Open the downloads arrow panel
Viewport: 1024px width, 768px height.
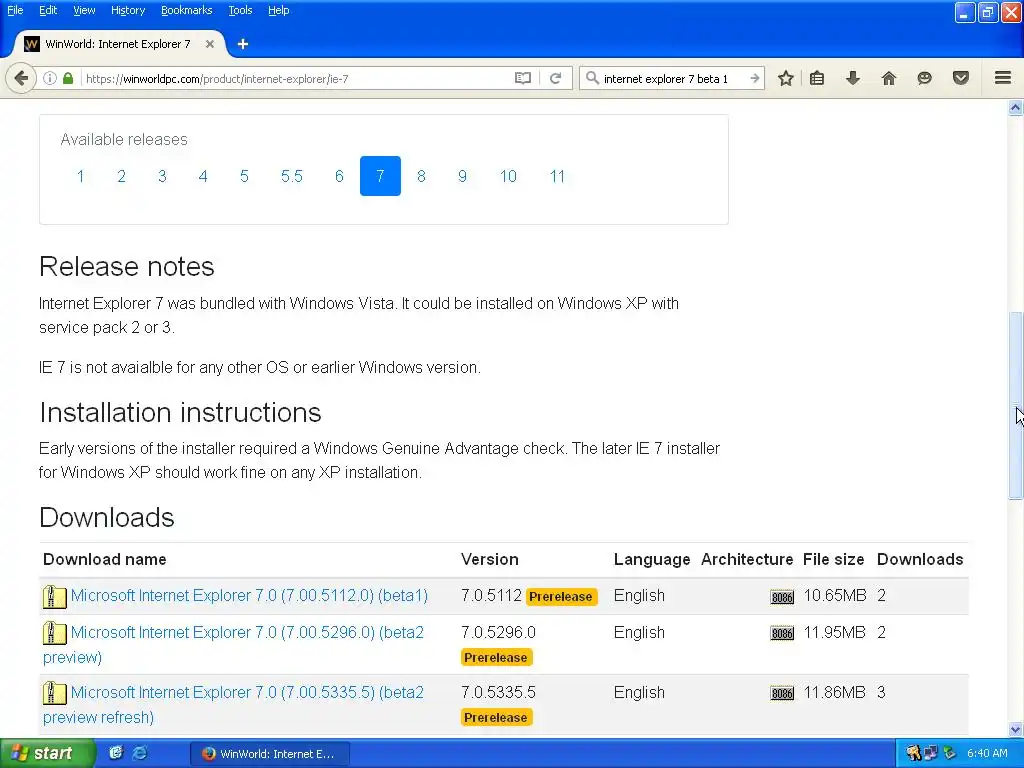[x=853, y=78]
